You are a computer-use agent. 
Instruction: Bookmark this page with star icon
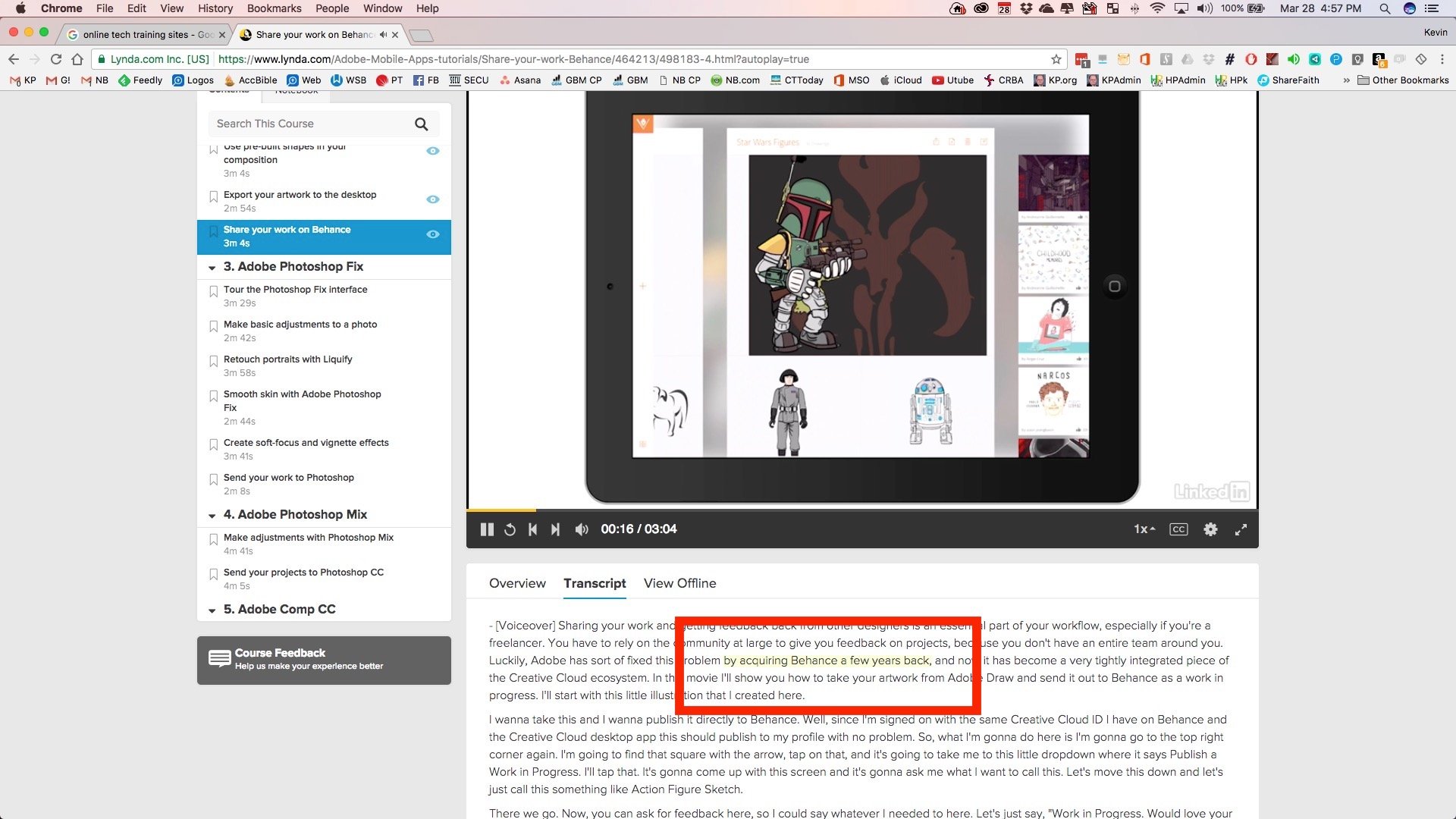click(x=1056, y=59)
